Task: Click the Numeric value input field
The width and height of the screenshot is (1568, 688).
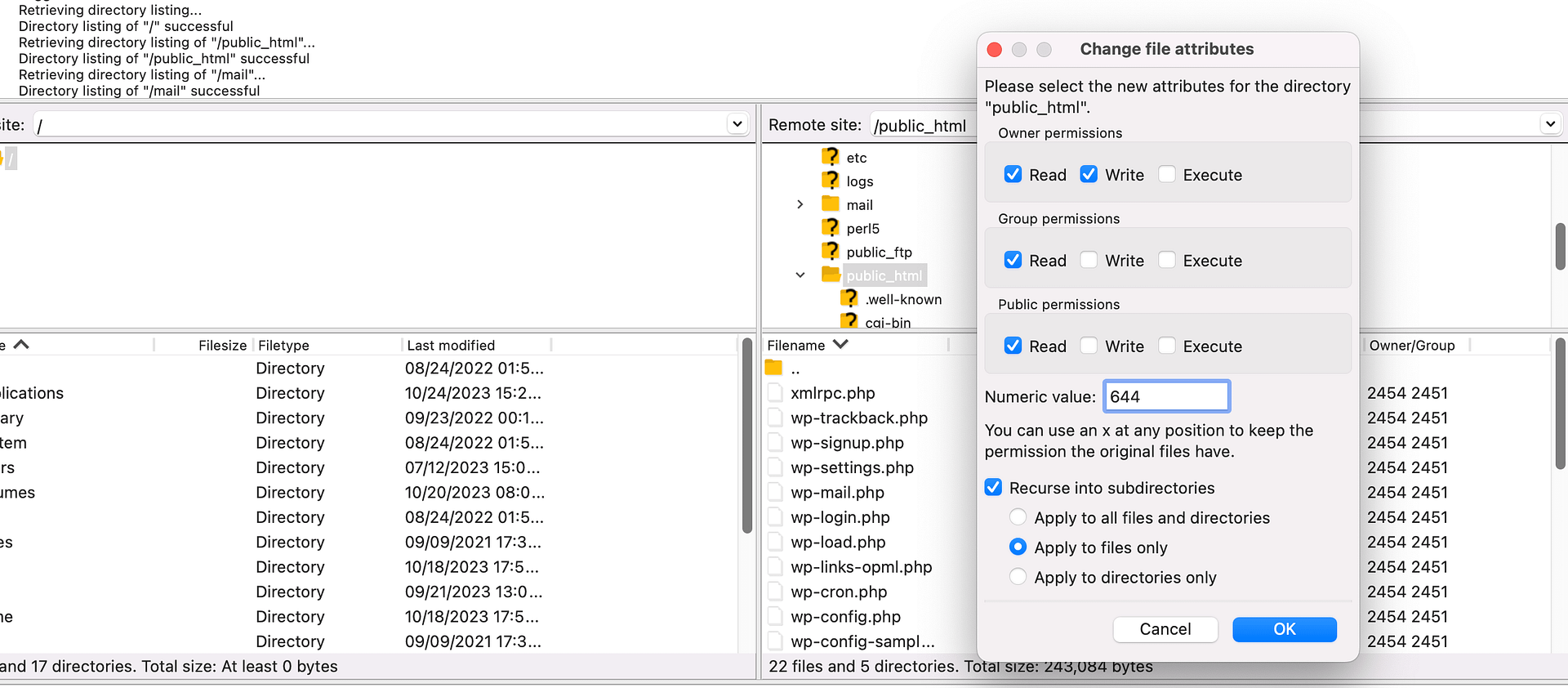Action: tap(1165, 397)
